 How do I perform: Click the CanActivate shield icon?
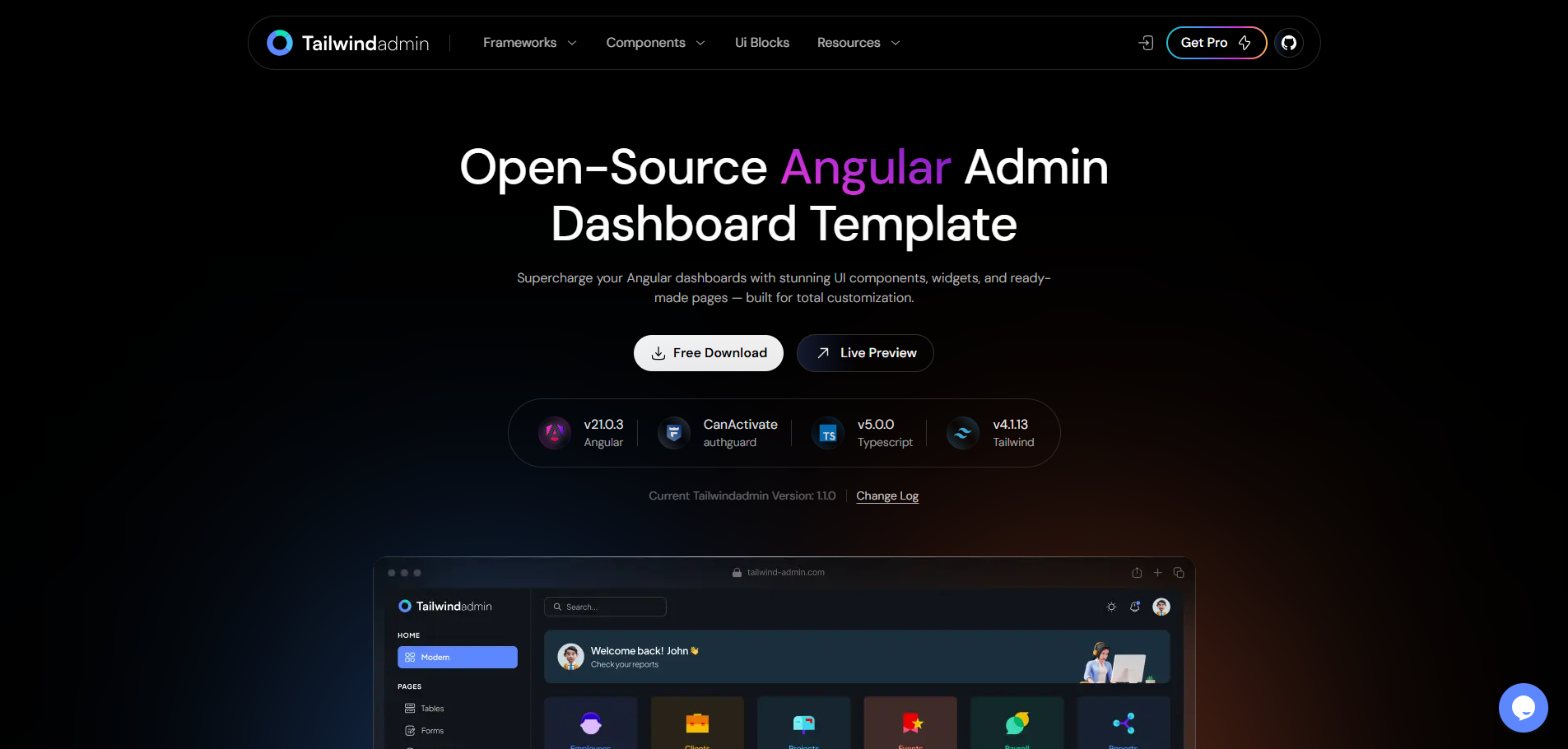(x=674, y=433)
